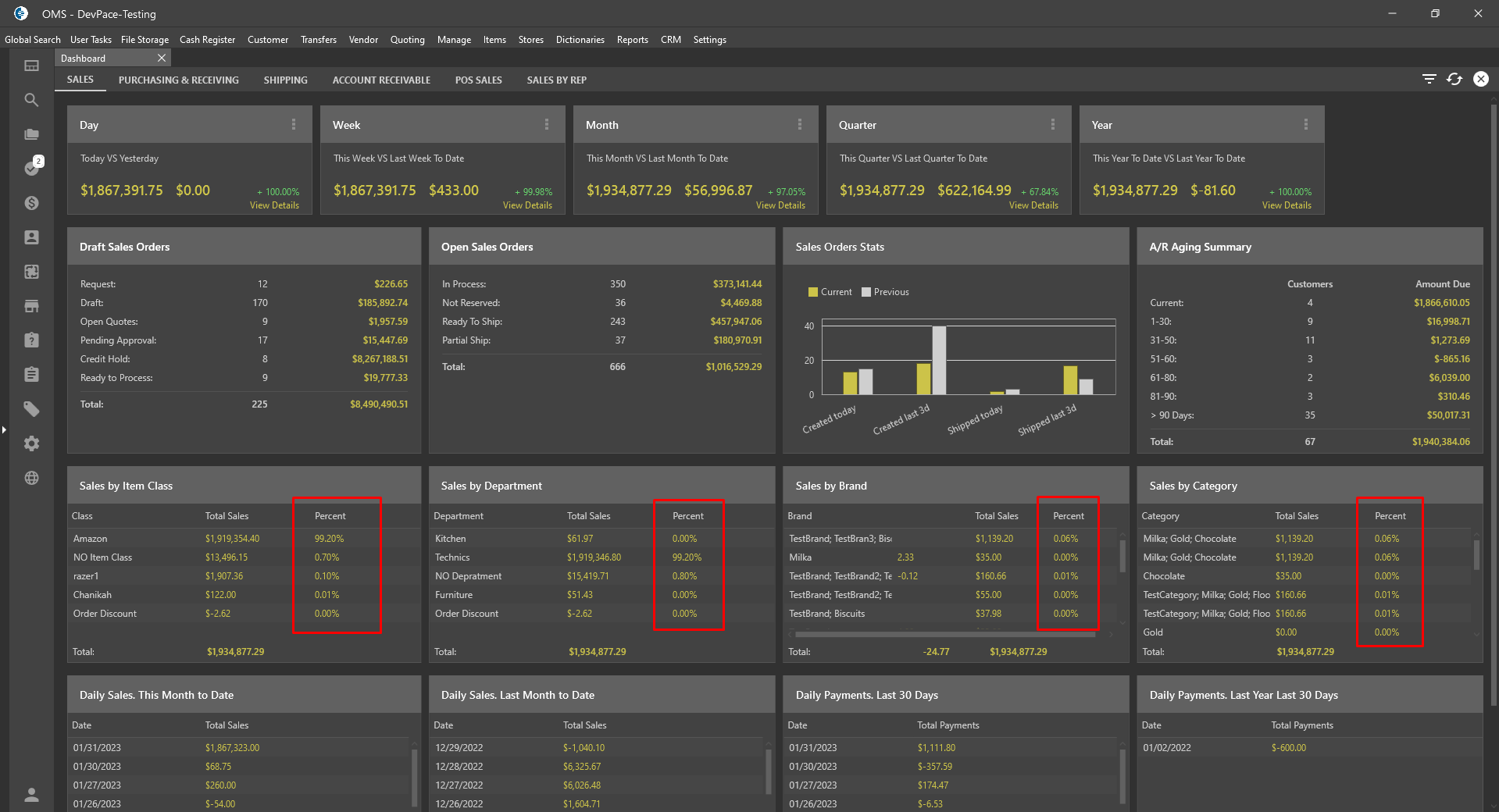Open the Reports menu

(632, 40)
